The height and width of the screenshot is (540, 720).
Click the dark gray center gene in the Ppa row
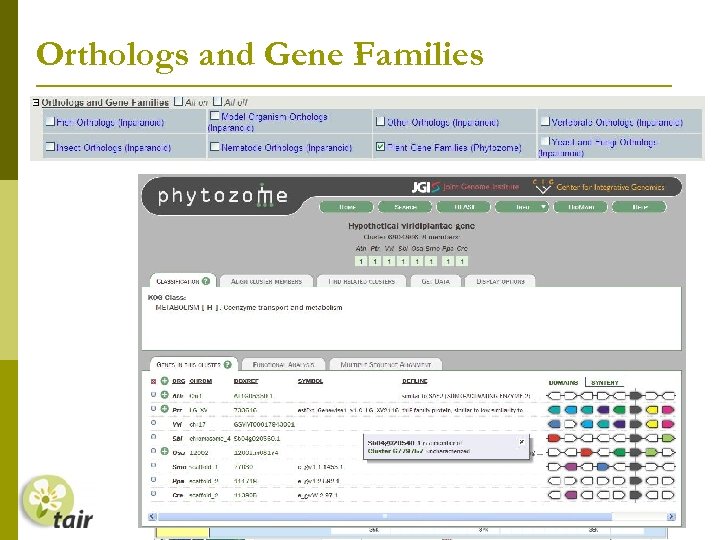pos(636,481)
